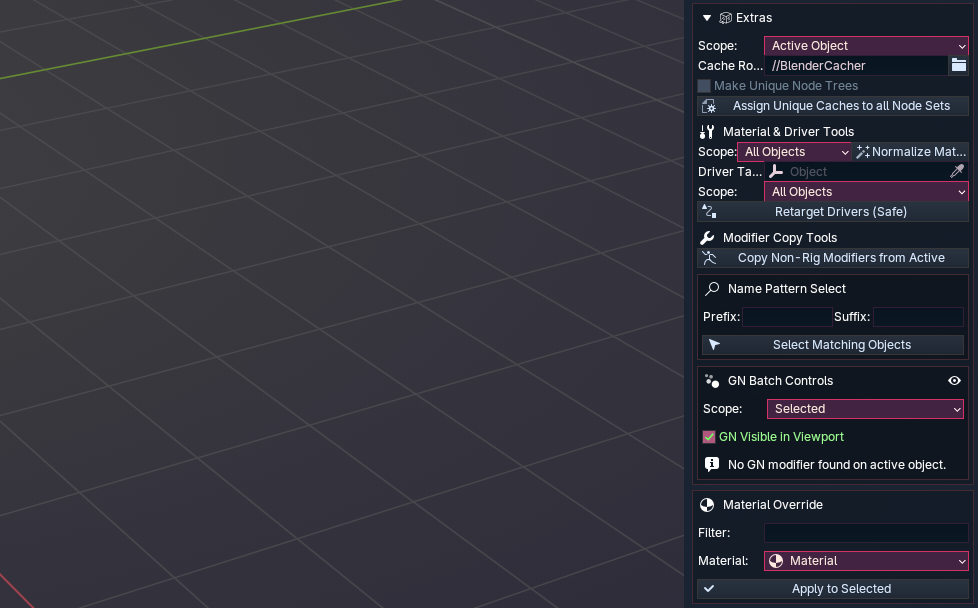The height and width of the screenshot is (608, 978).
Task: Uncheck GN Visible in Viewport
Action: tap(709, 437)
